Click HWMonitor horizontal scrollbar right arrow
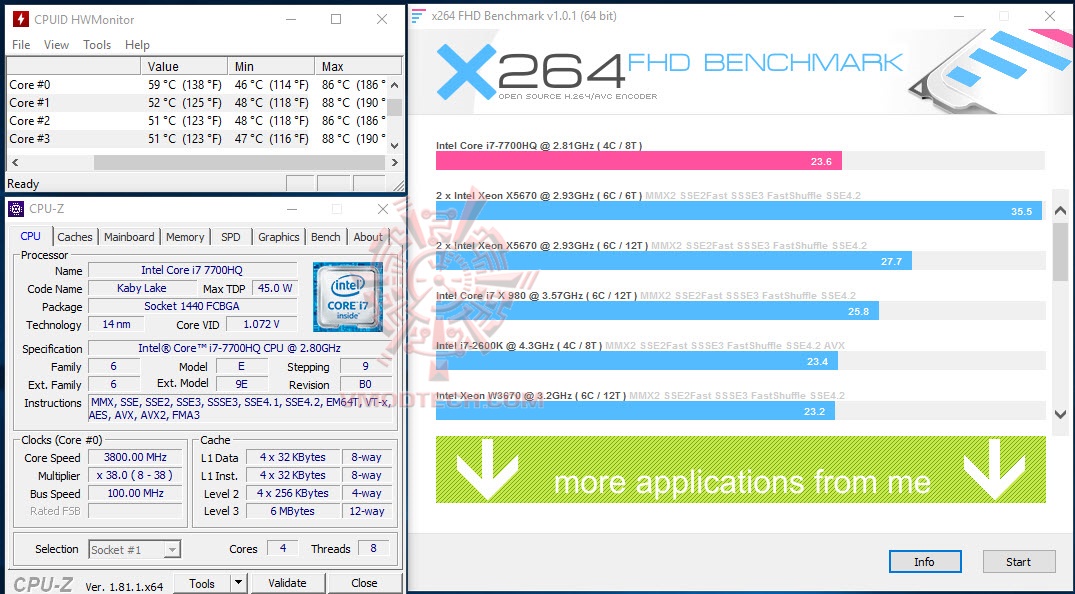This screenshot has height=594, width=1075. [394, 163]
